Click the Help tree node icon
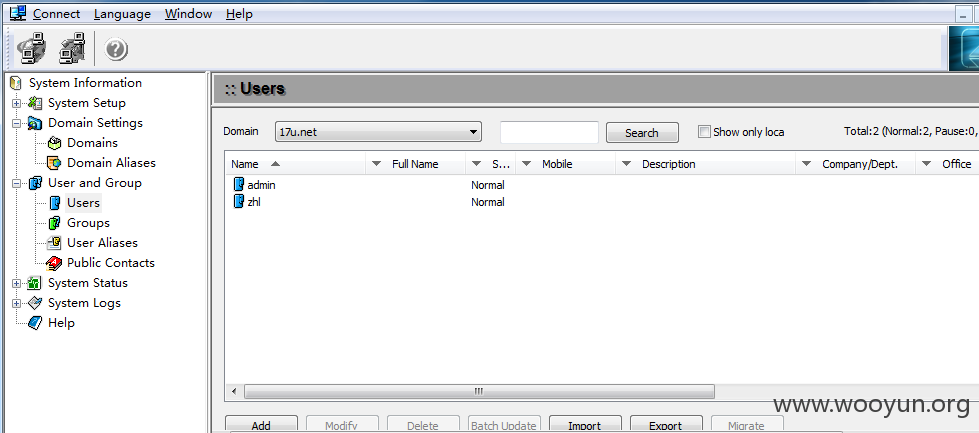 (x=35, y=323)
